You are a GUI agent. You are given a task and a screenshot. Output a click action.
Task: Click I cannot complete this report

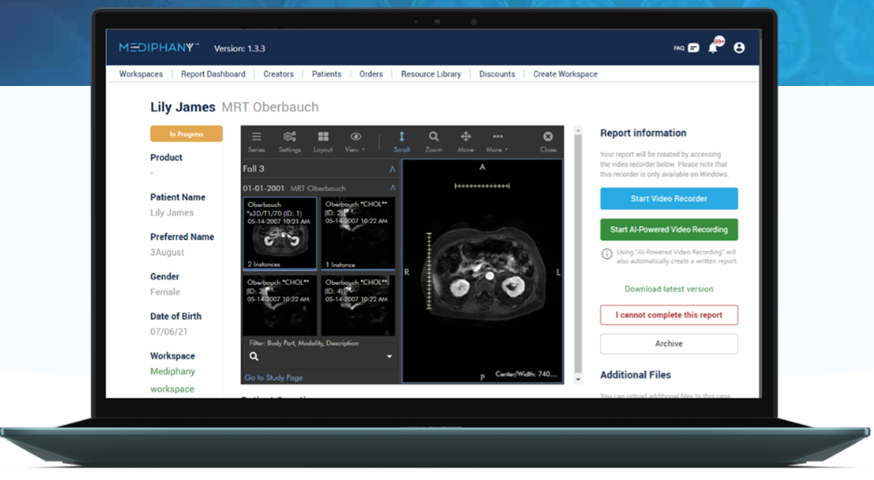point(669,315)
